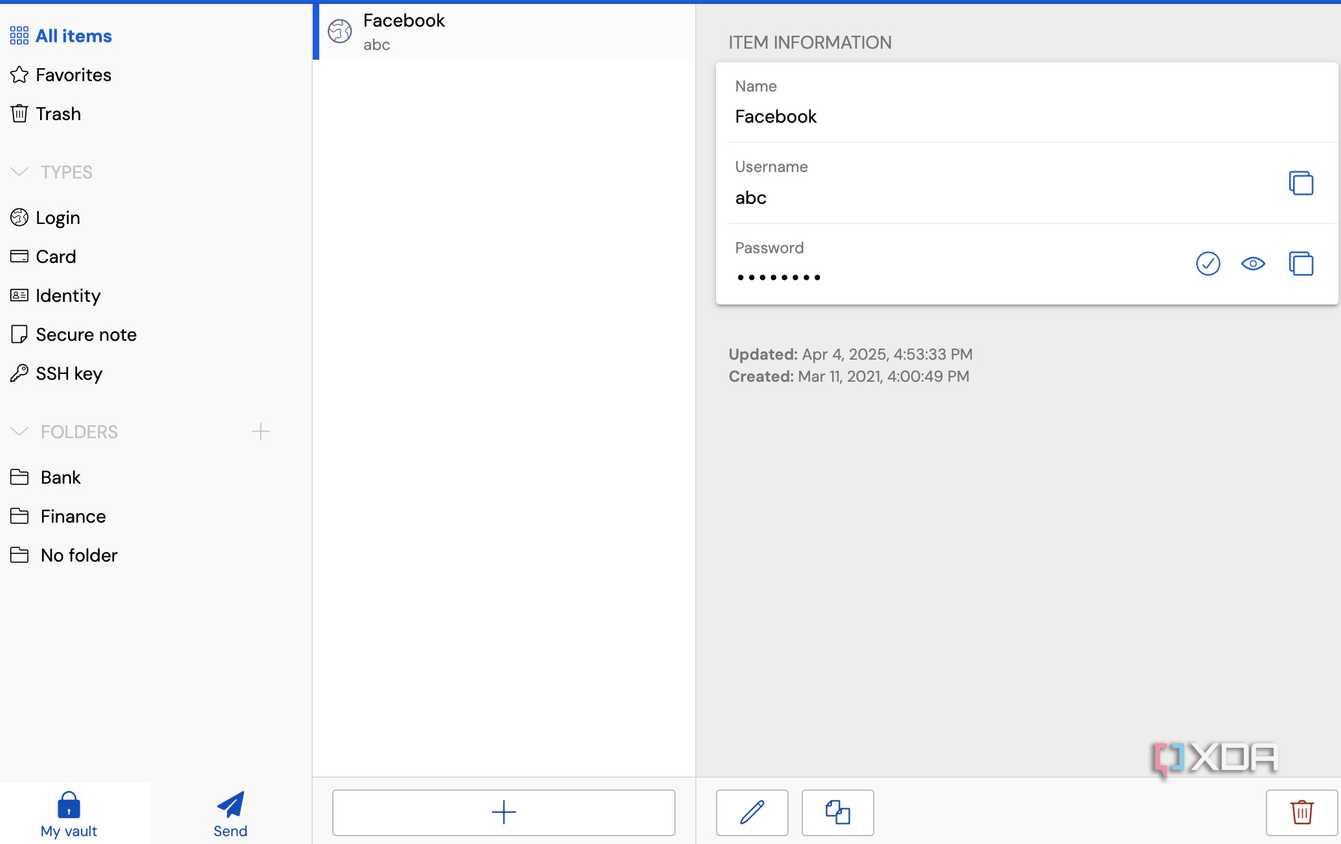The image size is (1341, 844).
Task: Click the masked password dots
Action: point(779,277)
